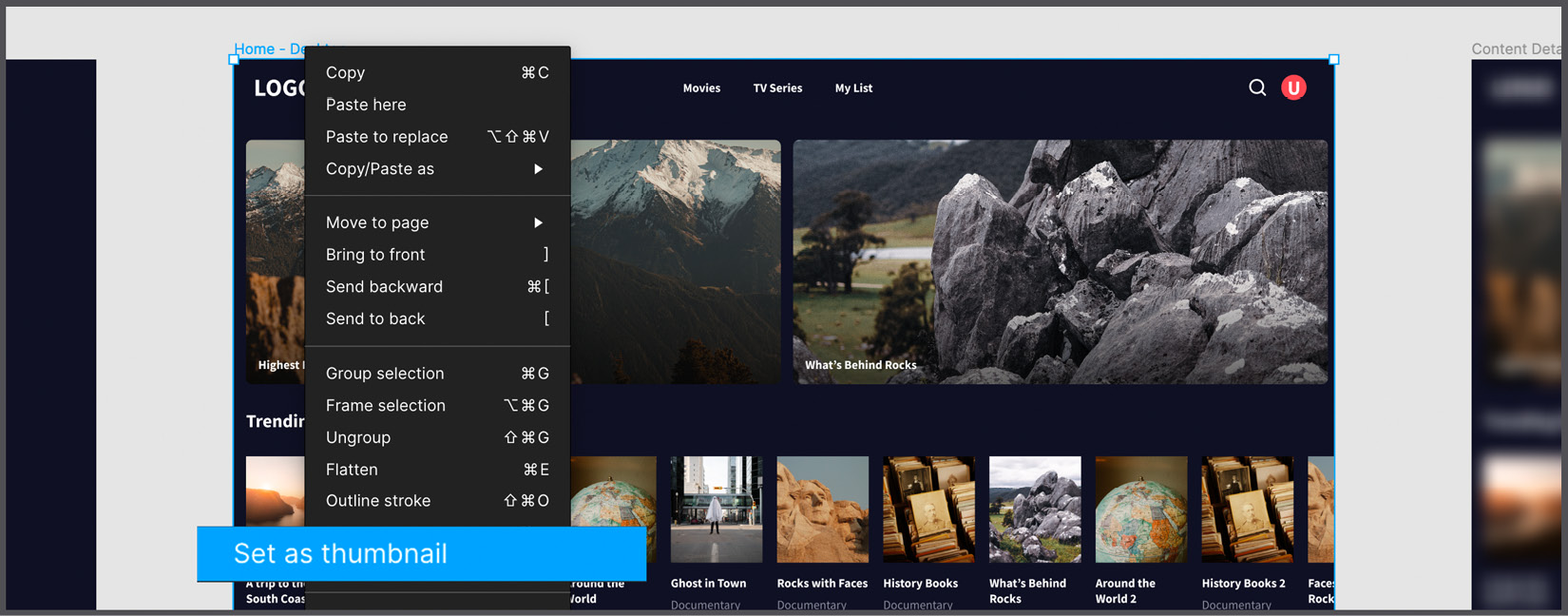Image resolution: width=1568 pixels, height=616 pixels.
Task: Choose Ungroup from the menu
Action: (x=437, y=437)
